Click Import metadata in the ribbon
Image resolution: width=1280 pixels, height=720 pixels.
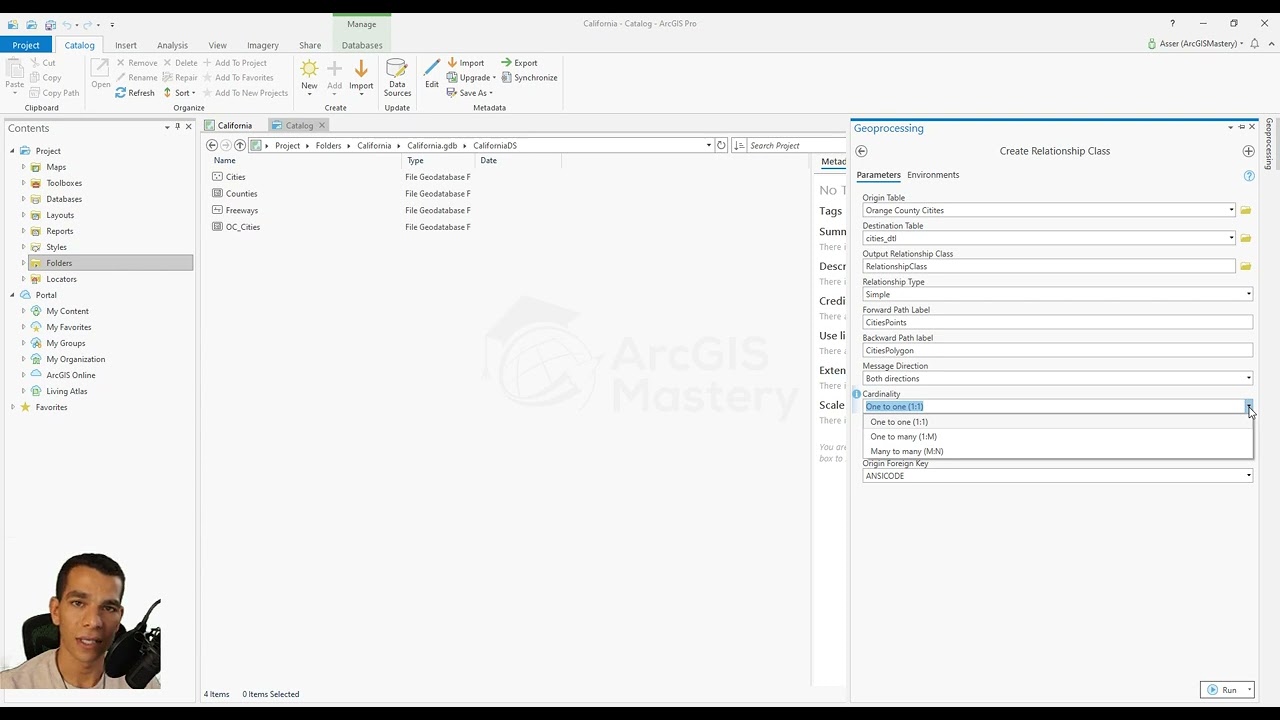tap(466, 63)
